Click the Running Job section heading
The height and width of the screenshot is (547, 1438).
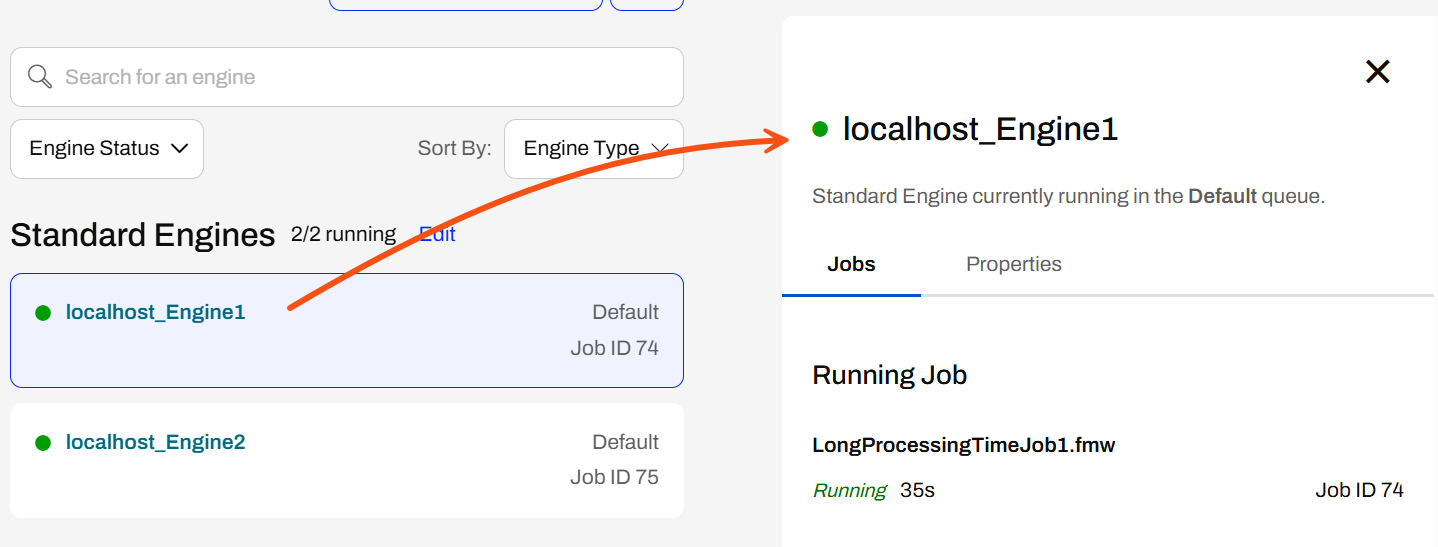(889, 375)
